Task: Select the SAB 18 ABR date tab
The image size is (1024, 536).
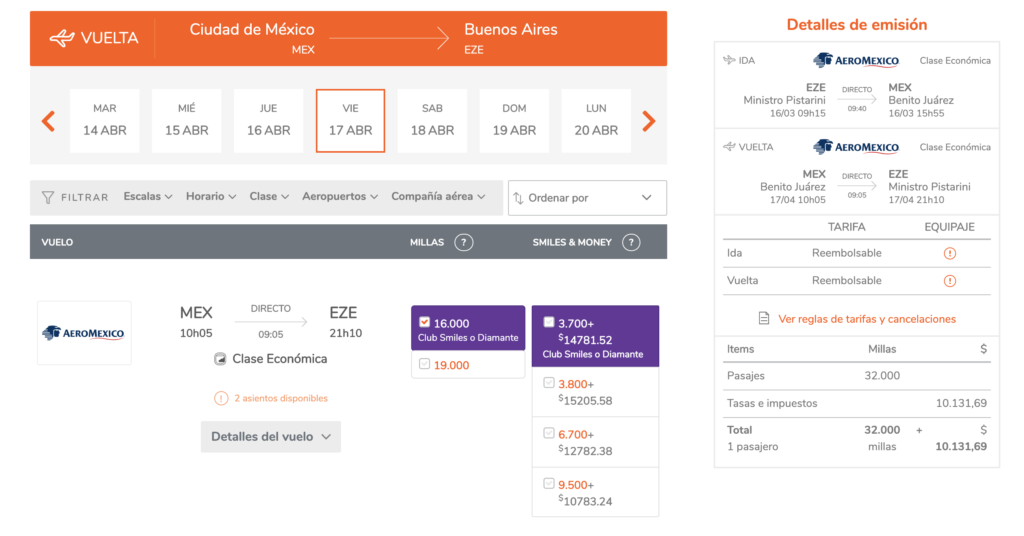Action: click(x=432, y=121)
